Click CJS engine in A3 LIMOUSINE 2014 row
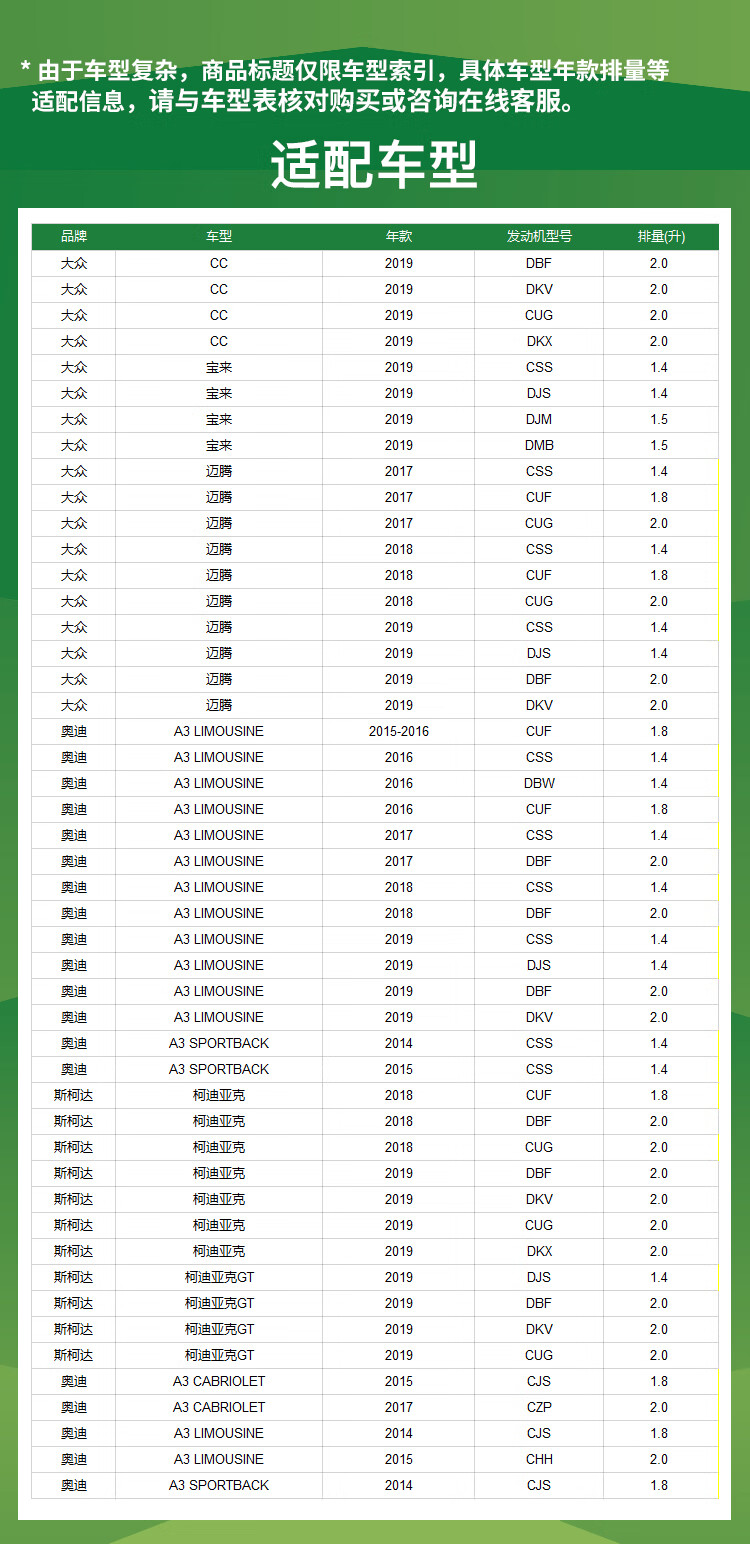The height and width of the screenshot is (1544, 750). coord(539,1433)
